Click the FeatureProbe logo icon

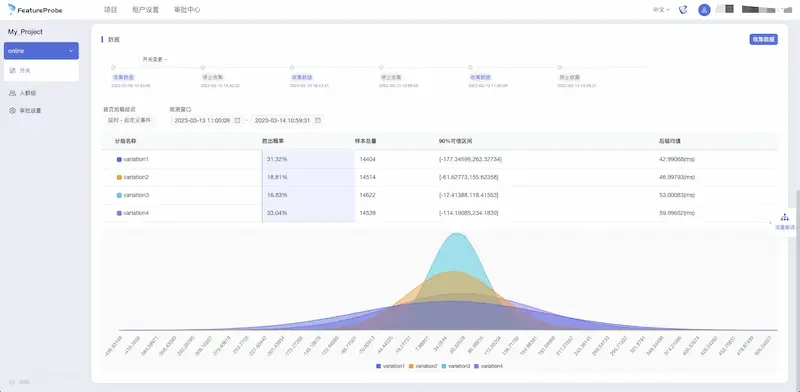[x=11, y=9]
